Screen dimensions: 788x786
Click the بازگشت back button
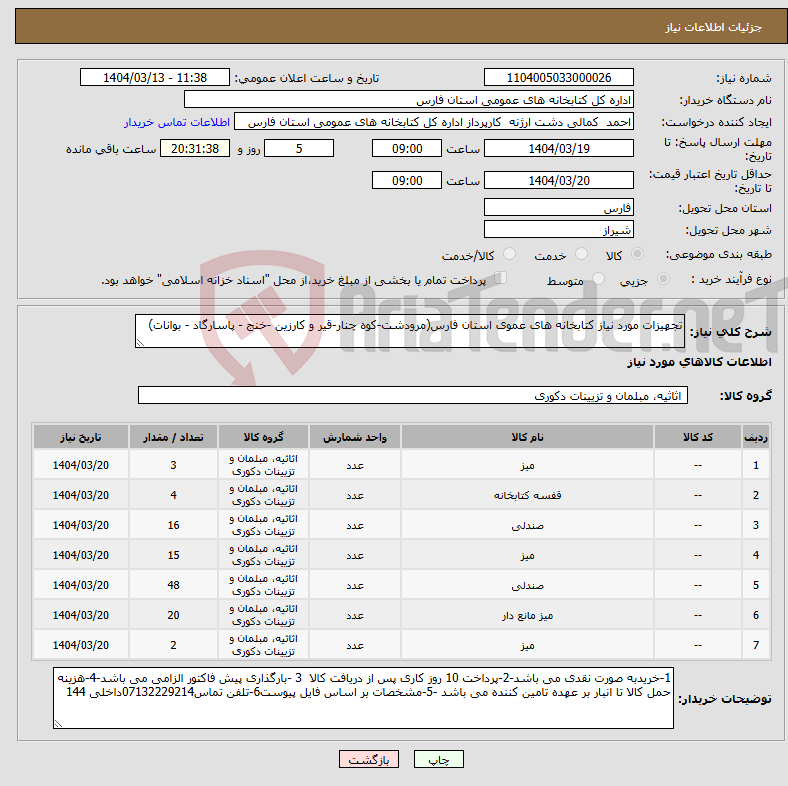(369, 759)
